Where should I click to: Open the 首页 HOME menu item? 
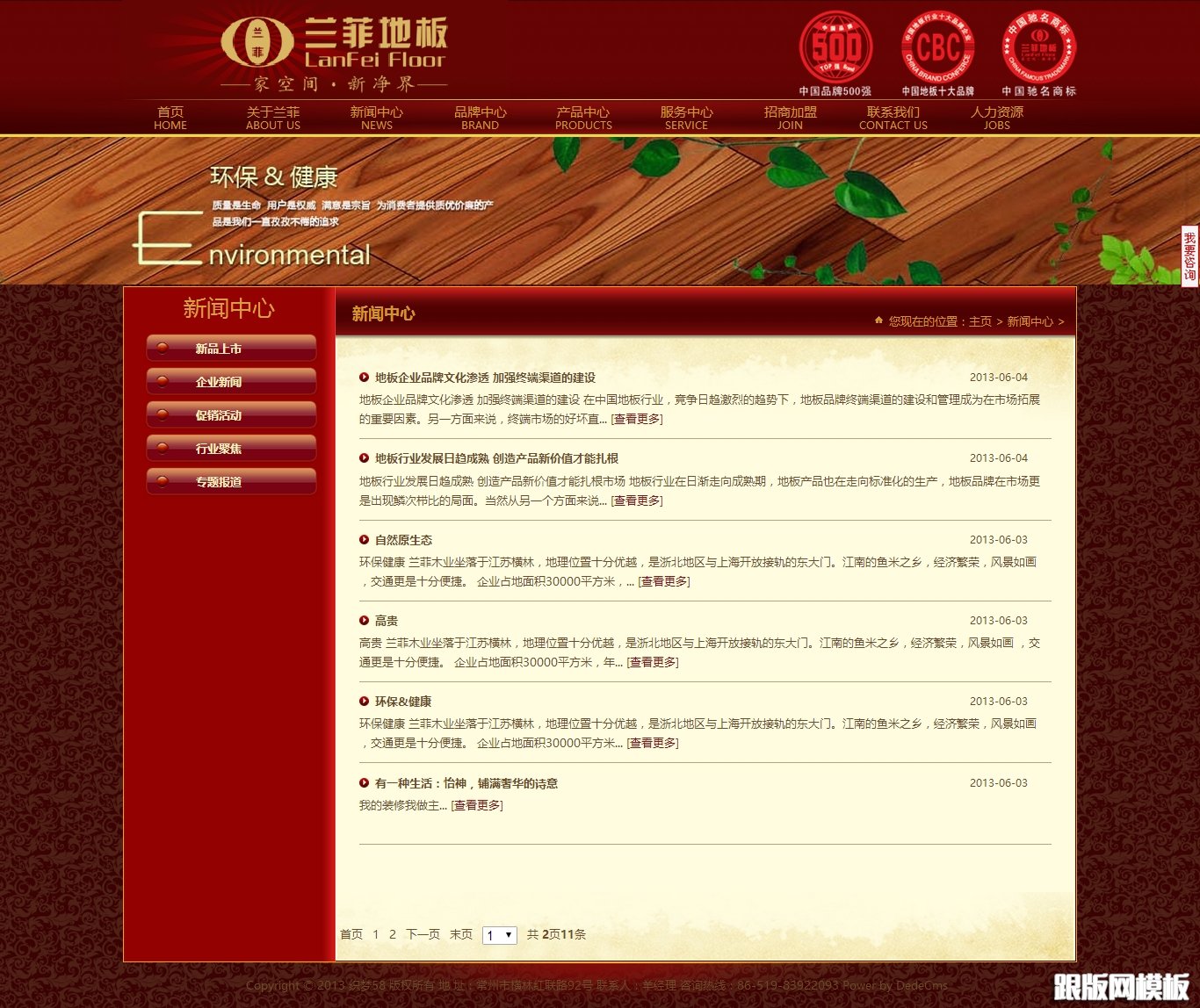click(170, 118)
